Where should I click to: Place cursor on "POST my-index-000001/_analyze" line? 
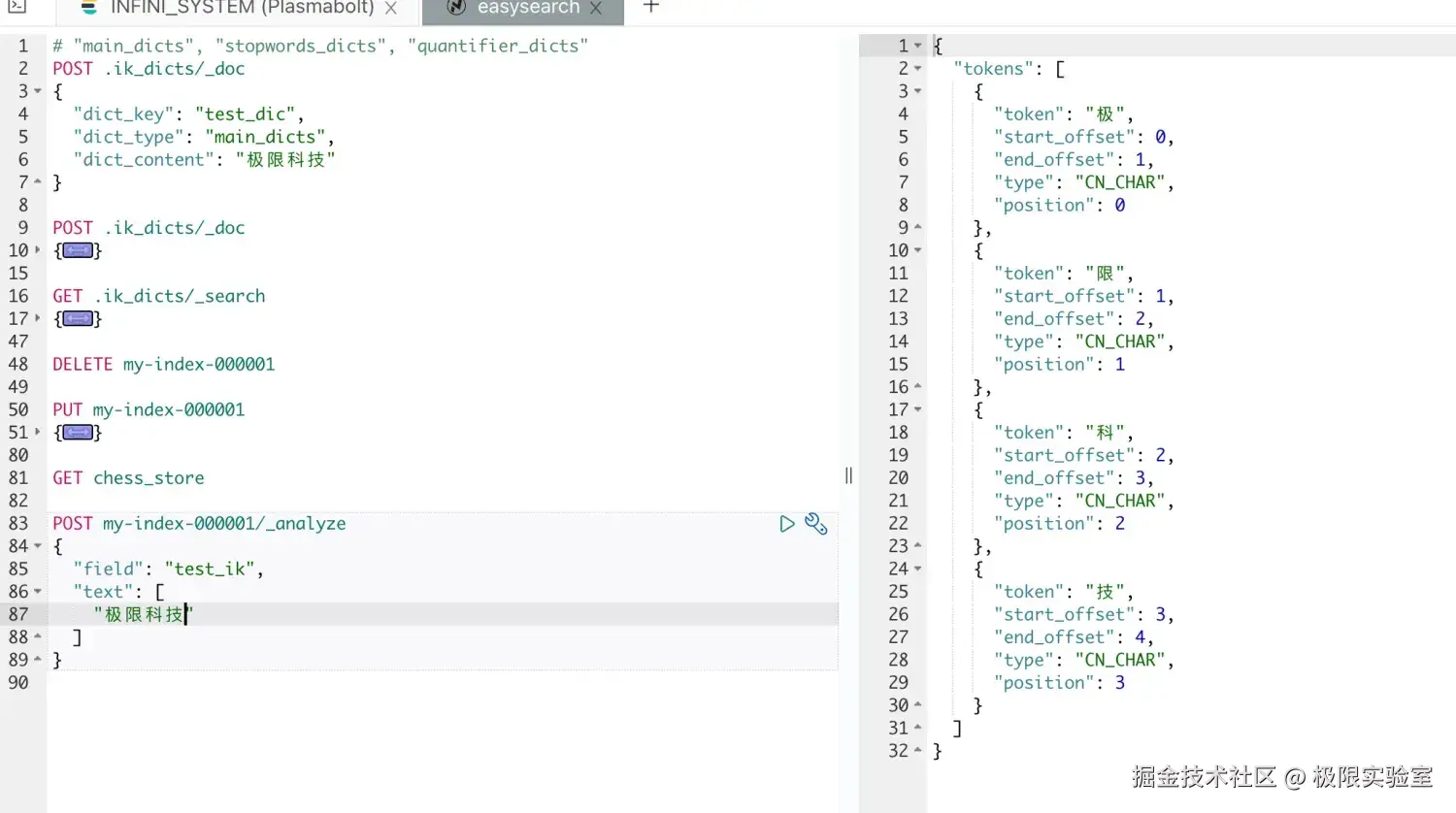pos(199,524)
